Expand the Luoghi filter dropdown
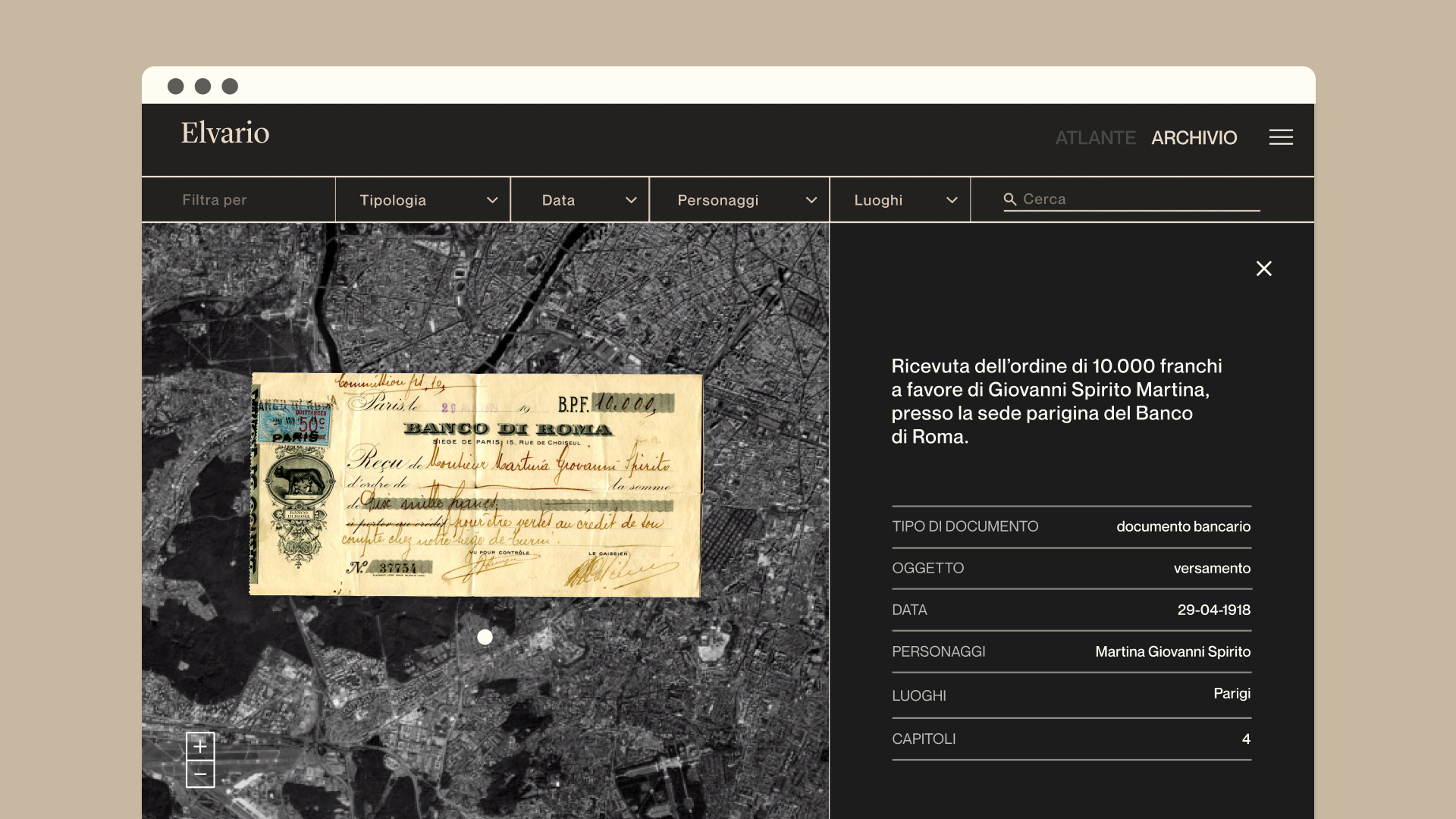This screenshot has width=1456, height=819. pos(900,200)
